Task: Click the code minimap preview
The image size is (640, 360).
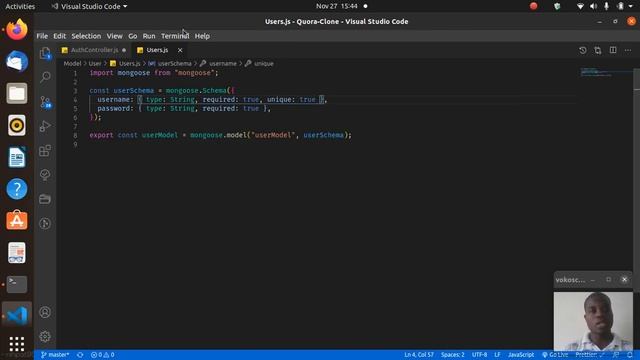Action: pyautogui.click(x=606, y=73)
